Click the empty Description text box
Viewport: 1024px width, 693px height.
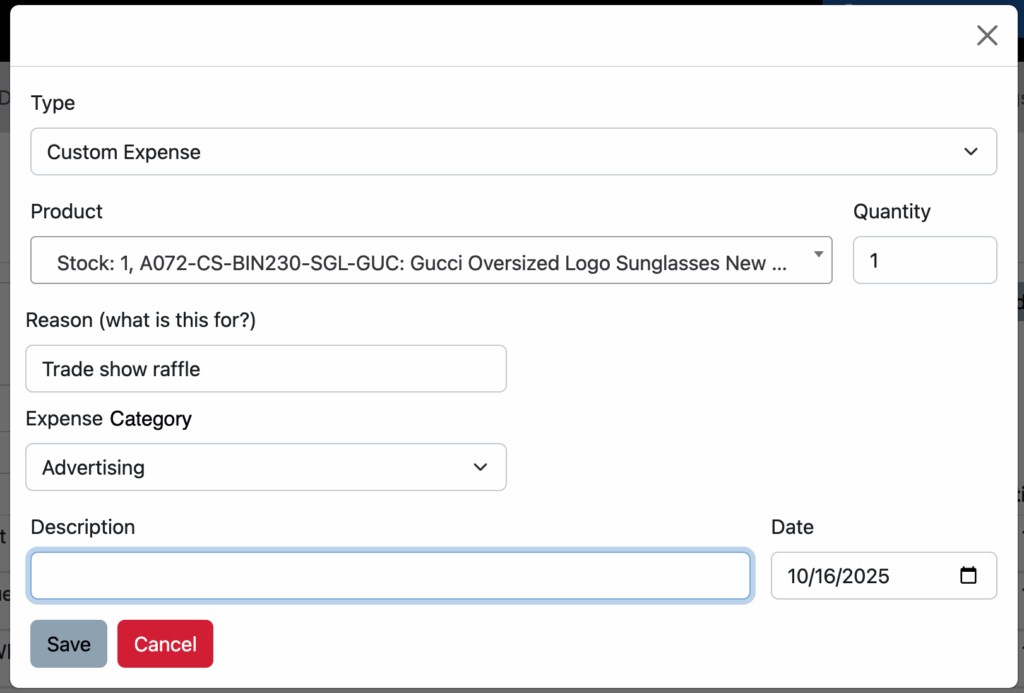(390, 576)
